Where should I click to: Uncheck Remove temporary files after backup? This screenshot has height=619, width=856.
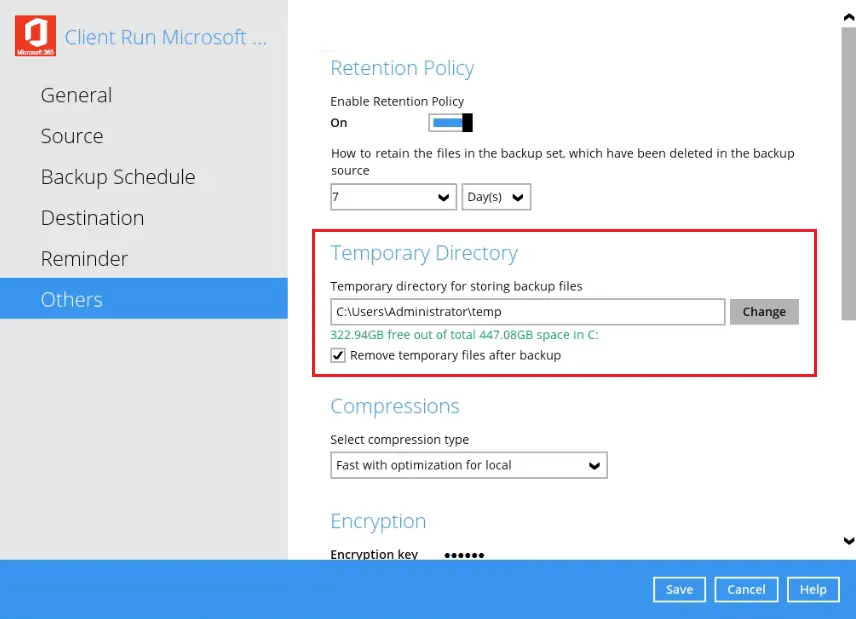(x=339, y=355)
